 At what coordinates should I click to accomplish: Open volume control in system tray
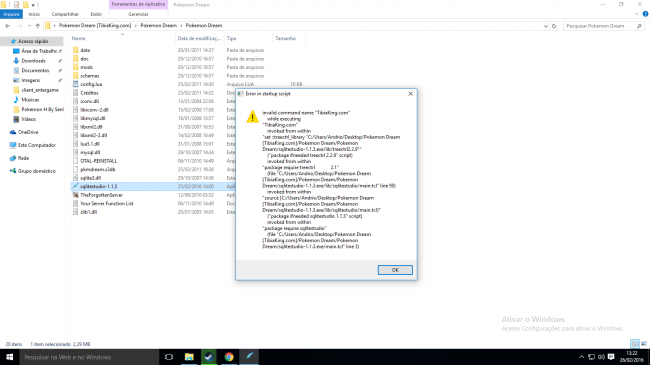[x=601, y=357]
